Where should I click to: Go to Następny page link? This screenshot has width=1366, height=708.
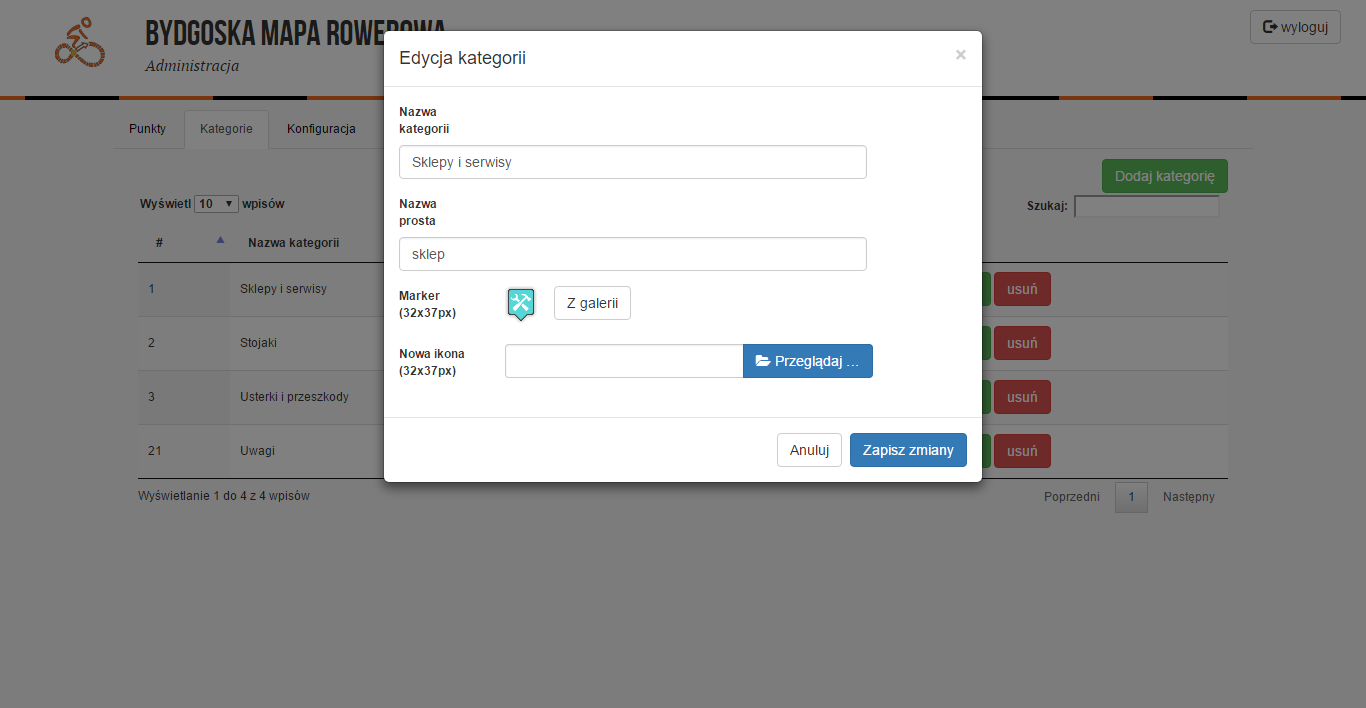[1188, 497]
